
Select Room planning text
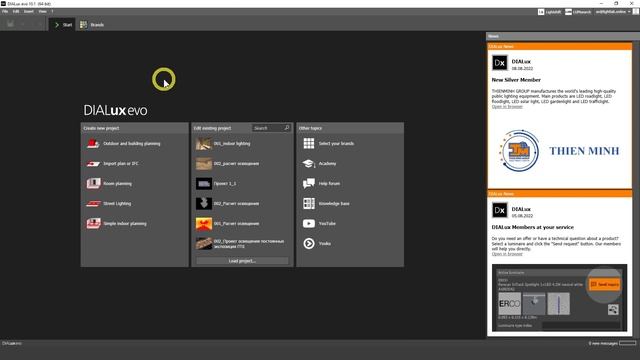118,184
